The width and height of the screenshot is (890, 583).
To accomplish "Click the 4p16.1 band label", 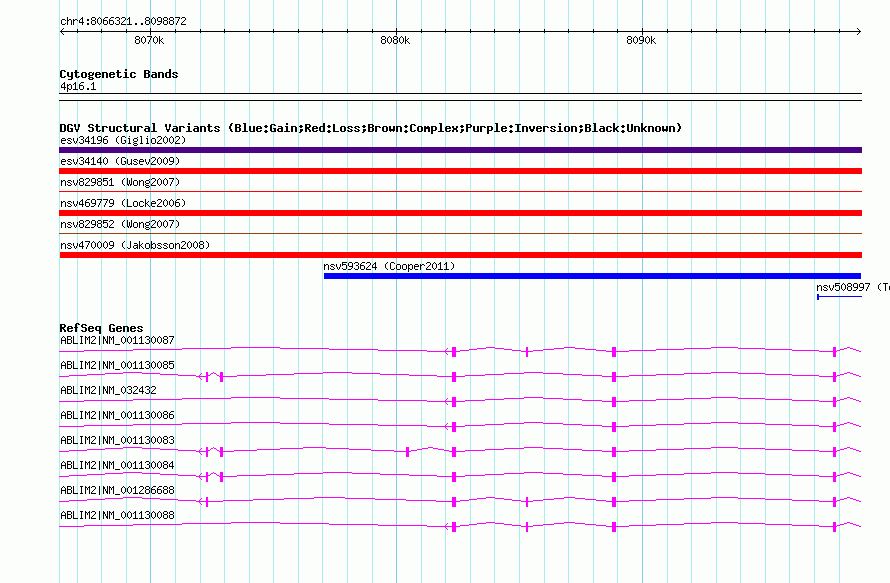I will click(78, 86).
